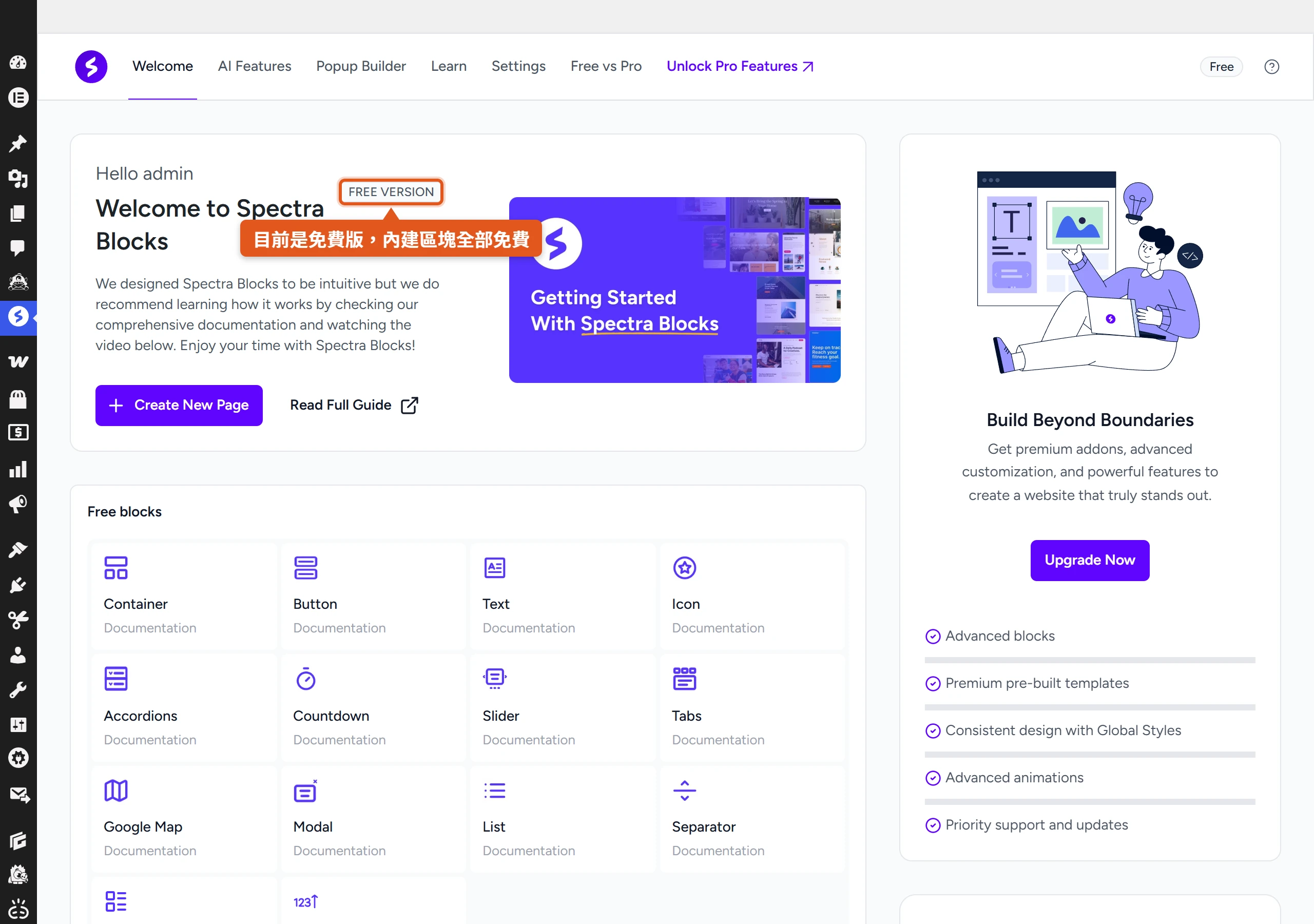
Task: Click the Modal block icon
Action: (305, 791)
